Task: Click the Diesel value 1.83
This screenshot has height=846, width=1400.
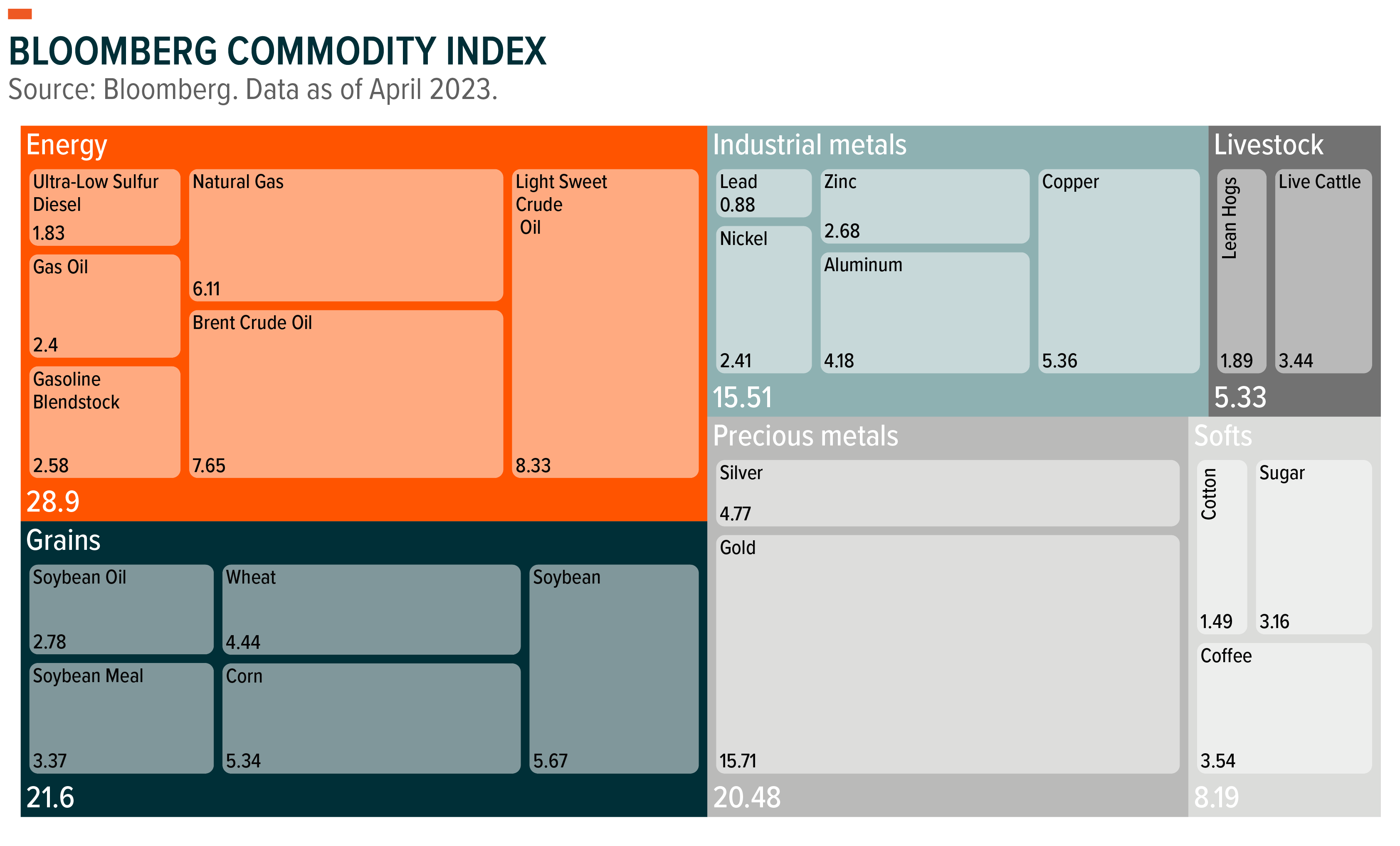Action: 48,233
